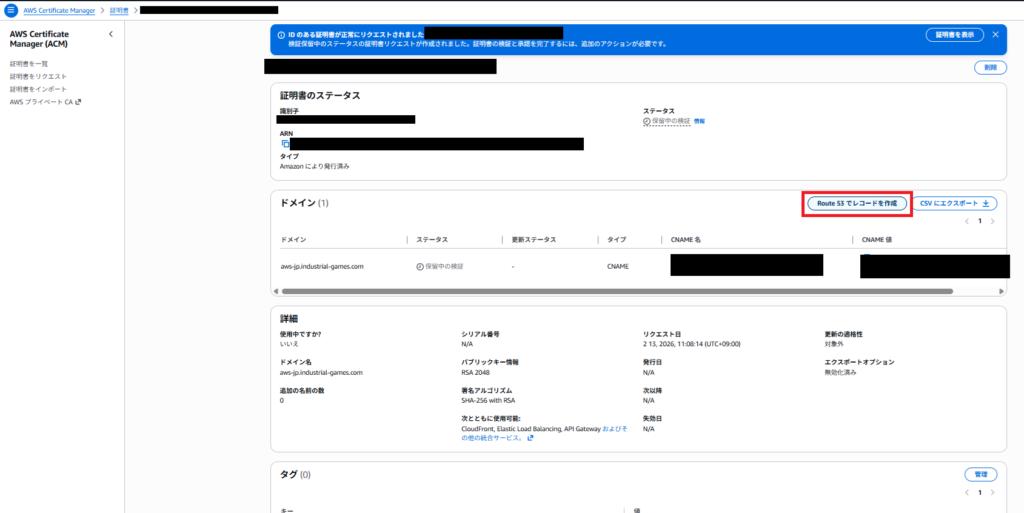Image resolution: width=1024 pixels, height=513 pixels.
Task: Select 証明書をインポート in the sidebar
Action: (38, 89)
